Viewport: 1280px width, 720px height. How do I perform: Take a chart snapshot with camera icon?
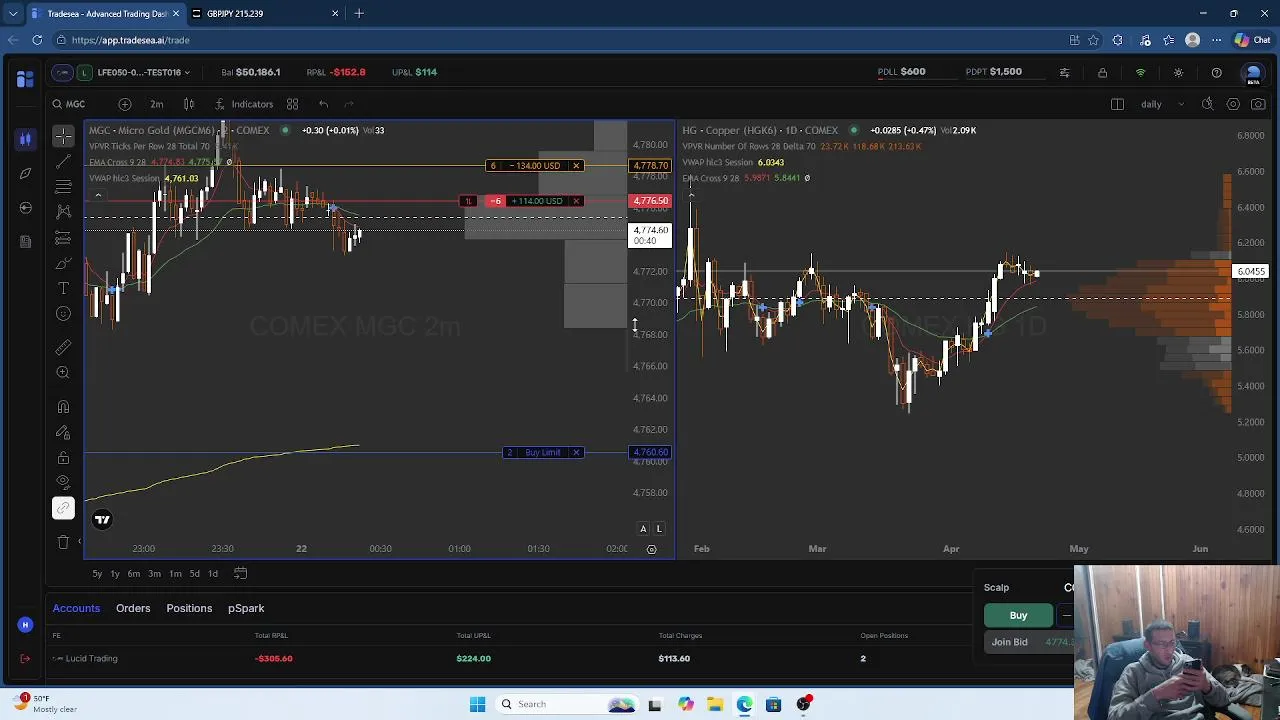pyautogui.click(x=1258, y=104)
